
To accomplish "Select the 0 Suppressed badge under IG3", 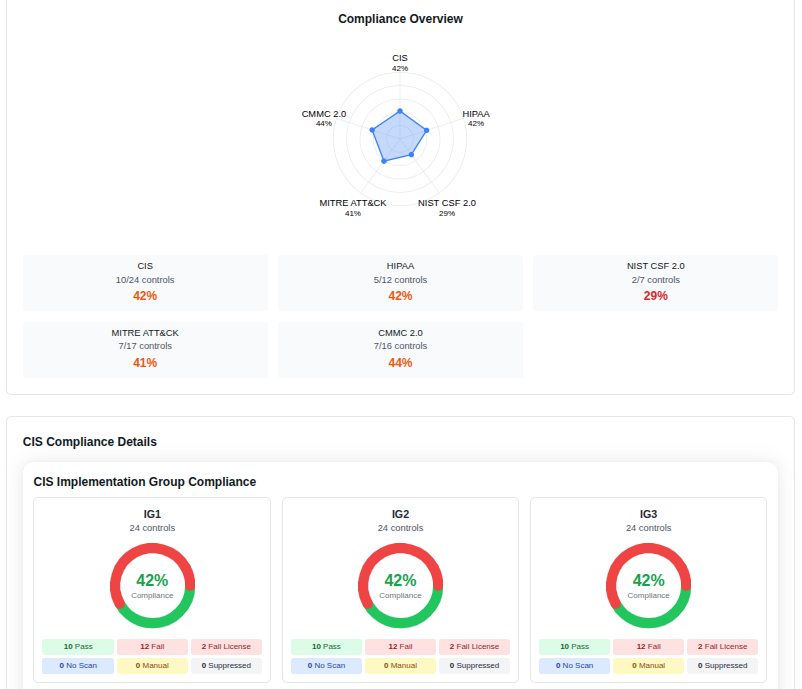I will point(722,665).
